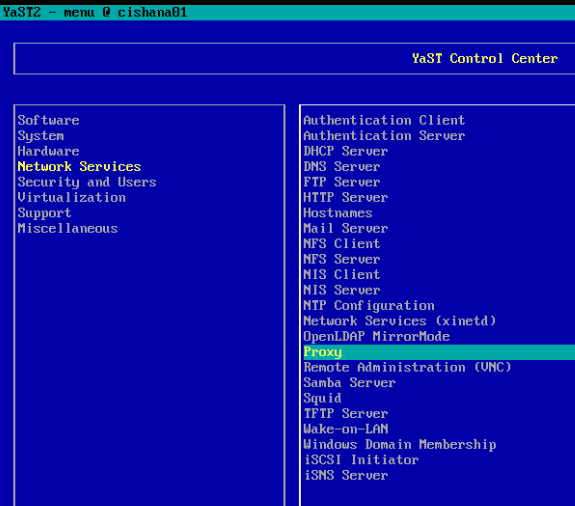575x506 pixels.
Task: Open the NFS Server module
Action: pos(341,259)
